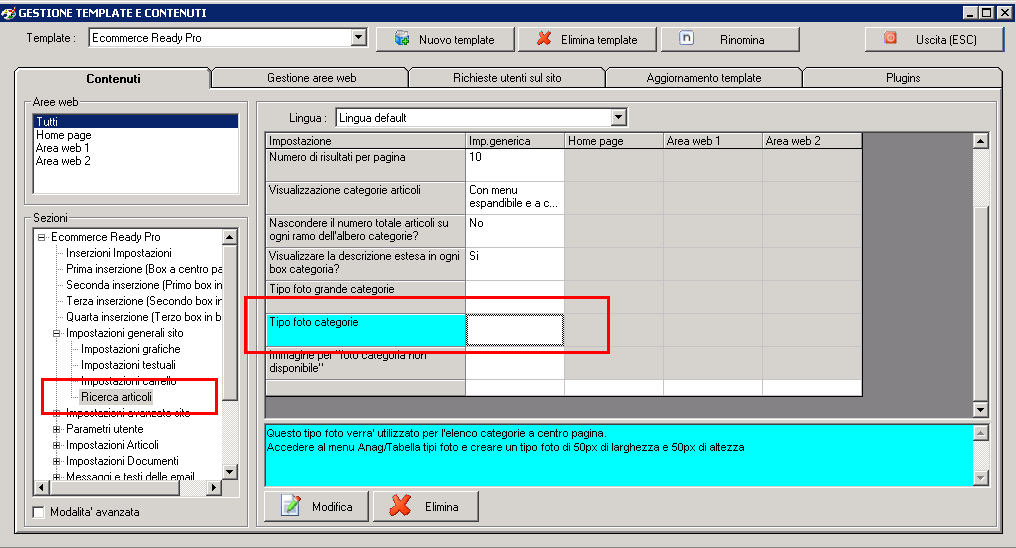This screenshot has width=1016, height=548.
Task: Click the Home page column header
Action: 614,141
